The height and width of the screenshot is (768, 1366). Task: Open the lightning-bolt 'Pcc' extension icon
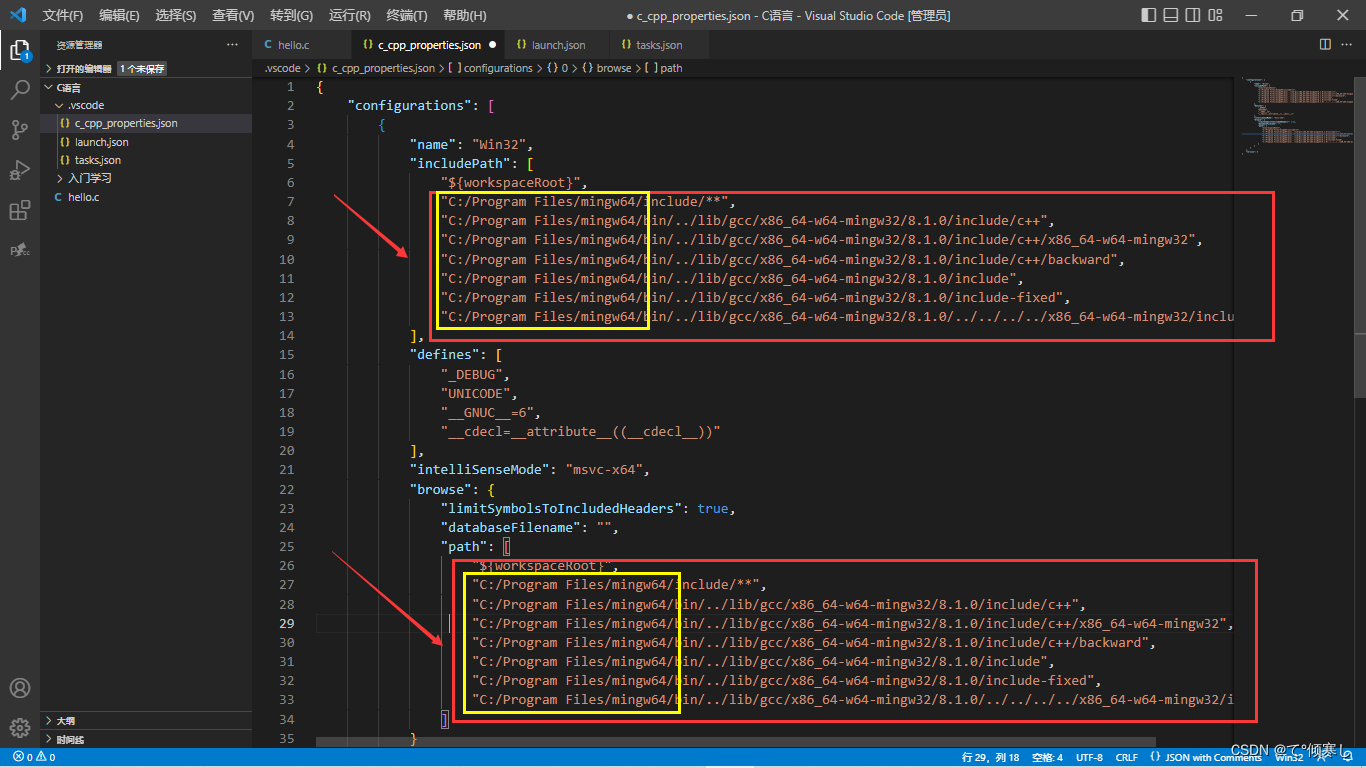[20, 250]
